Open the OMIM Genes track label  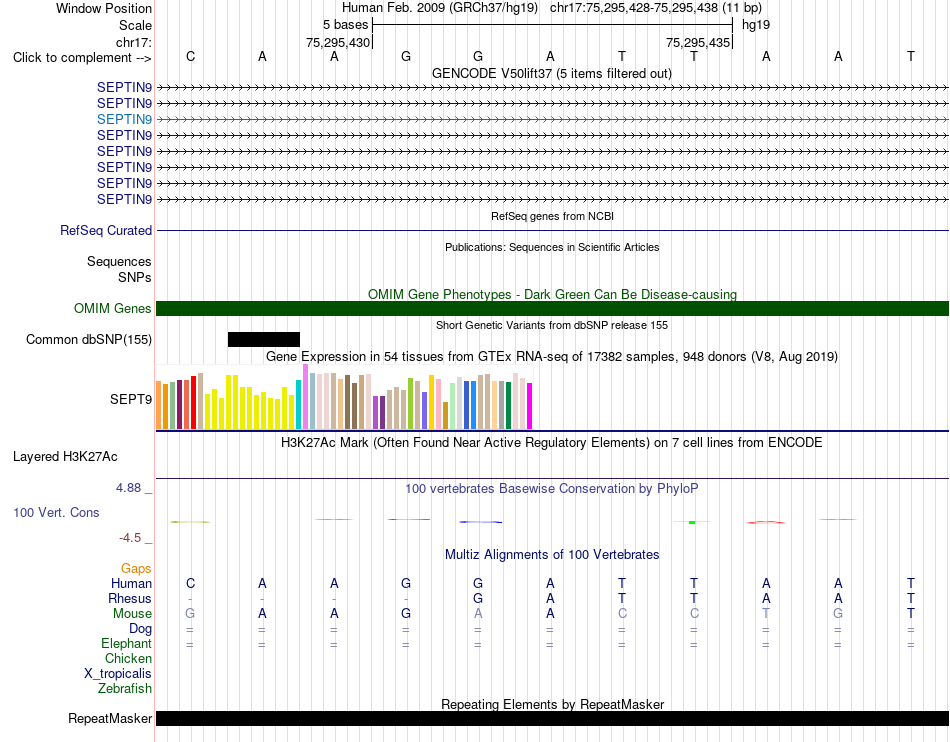point(113,308)
